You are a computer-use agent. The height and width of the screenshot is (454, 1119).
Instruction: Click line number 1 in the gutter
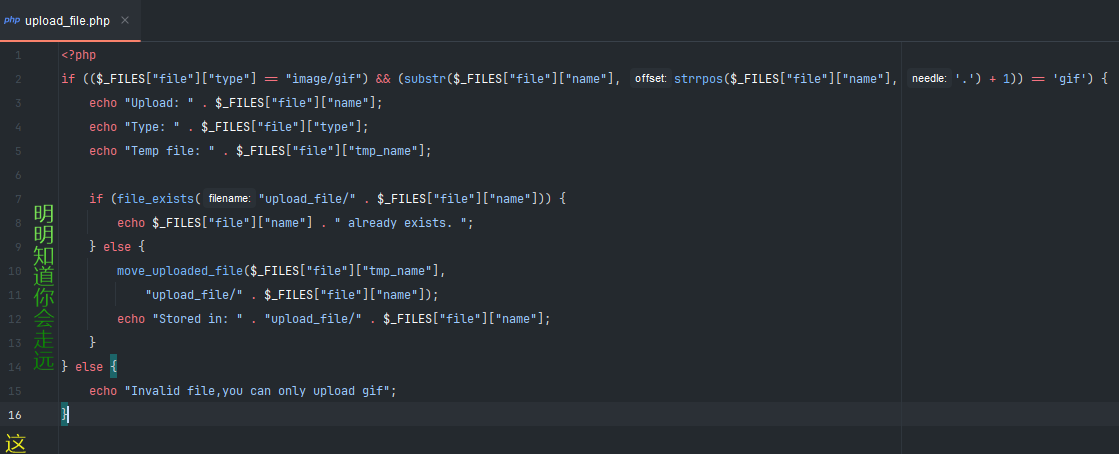coord(18,54)
